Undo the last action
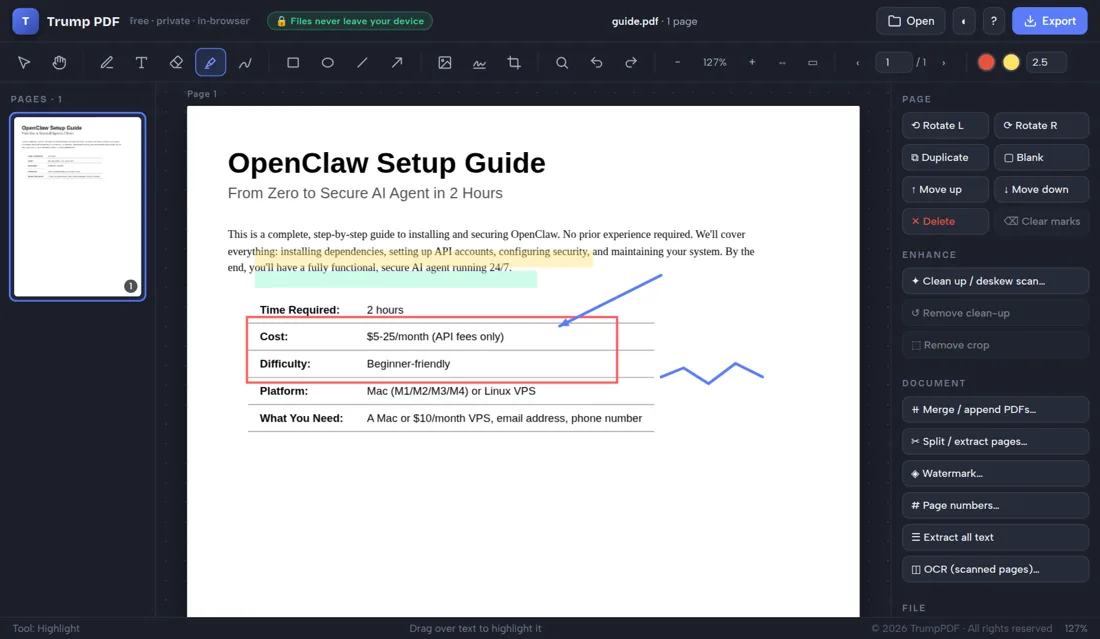Screen dimensions: 1100x639 click(x=596, y=62)
